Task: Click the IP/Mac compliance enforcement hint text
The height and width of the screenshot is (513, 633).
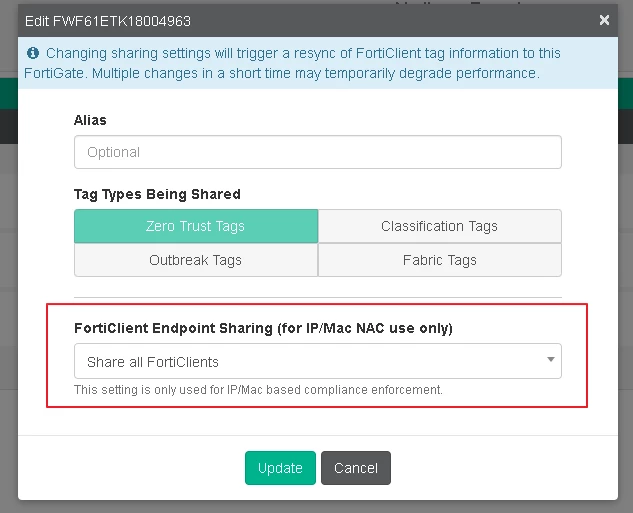Action: [x=258, y=390]
